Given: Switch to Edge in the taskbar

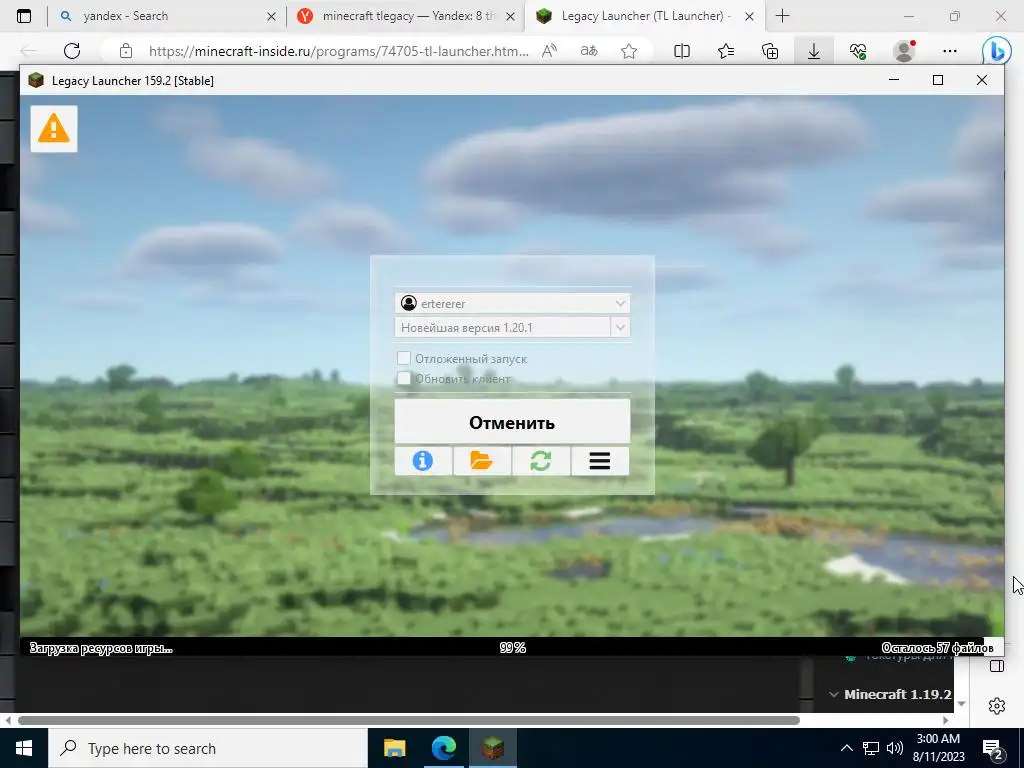Looking at the screenshot, I should coord(444,748).
